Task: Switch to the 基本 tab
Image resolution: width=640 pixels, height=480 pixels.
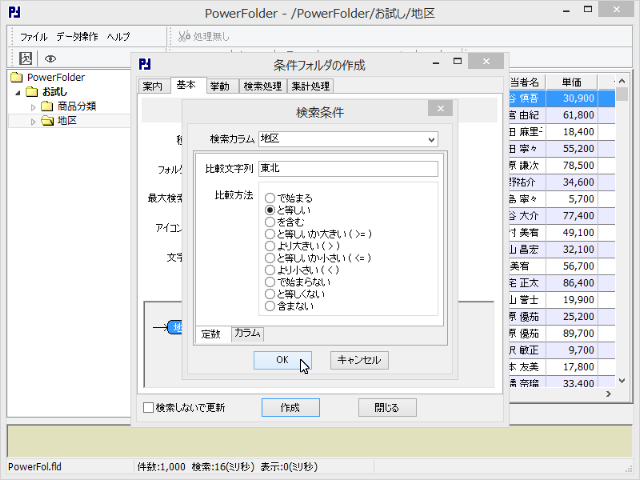Action: tap(186, 85)
